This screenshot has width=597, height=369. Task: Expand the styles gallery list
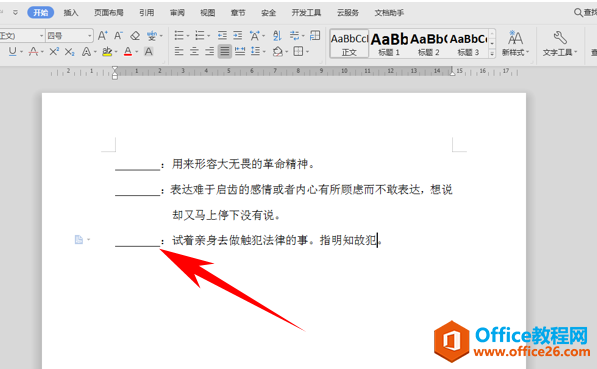coord(492,54)
